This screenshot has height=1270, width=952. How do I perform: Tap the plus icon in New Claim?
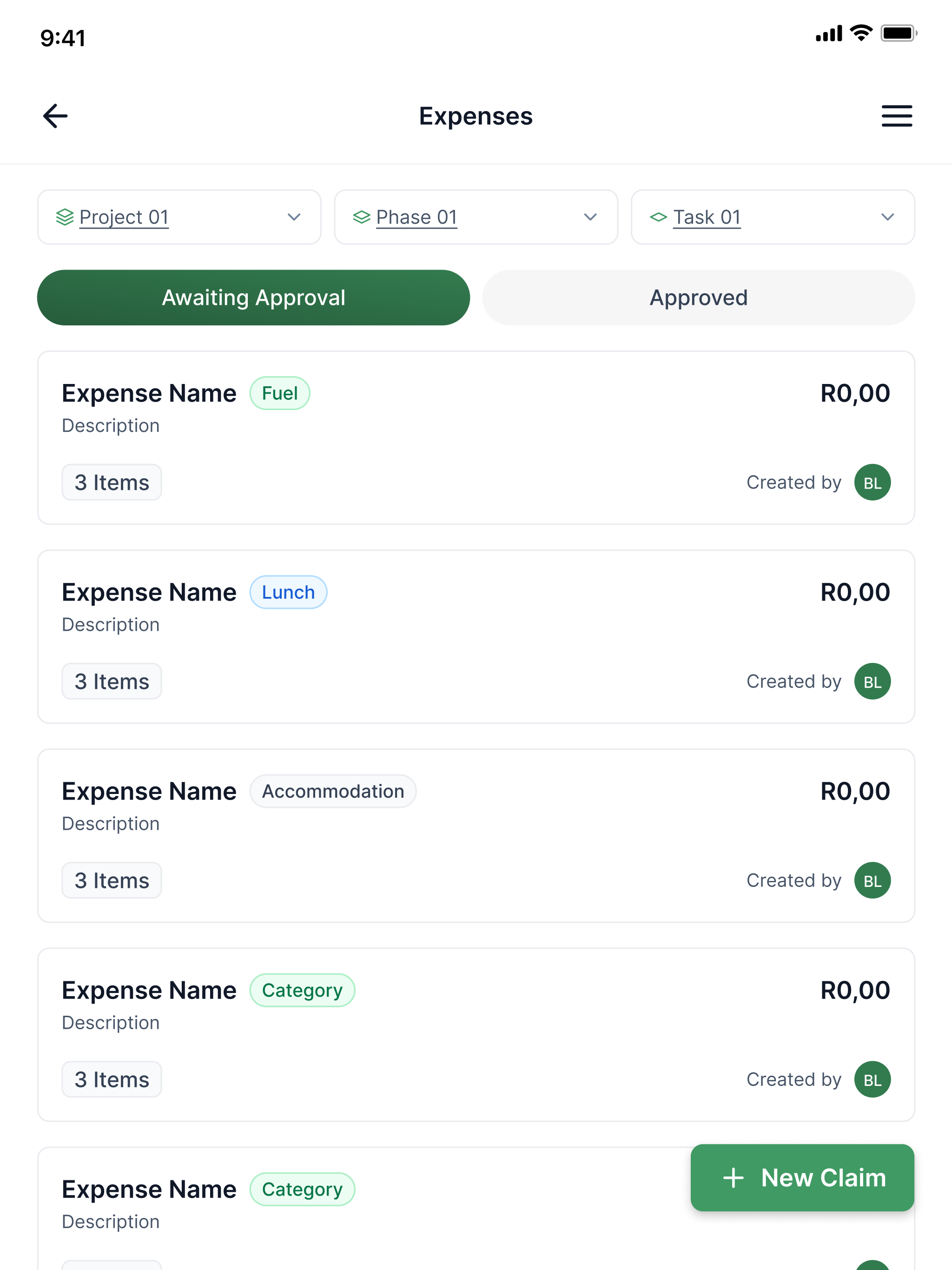tap(733, 1177)
